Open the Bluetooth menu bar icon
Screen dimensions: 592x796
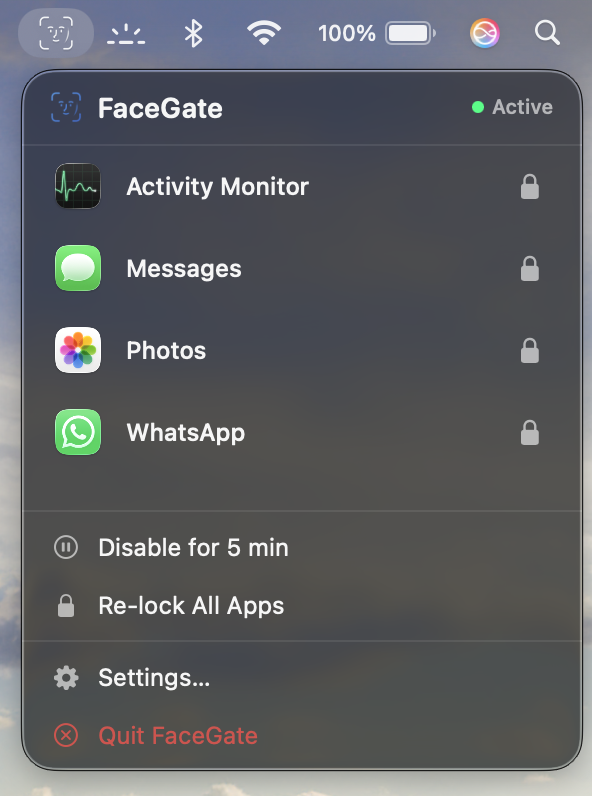[193, 34]
